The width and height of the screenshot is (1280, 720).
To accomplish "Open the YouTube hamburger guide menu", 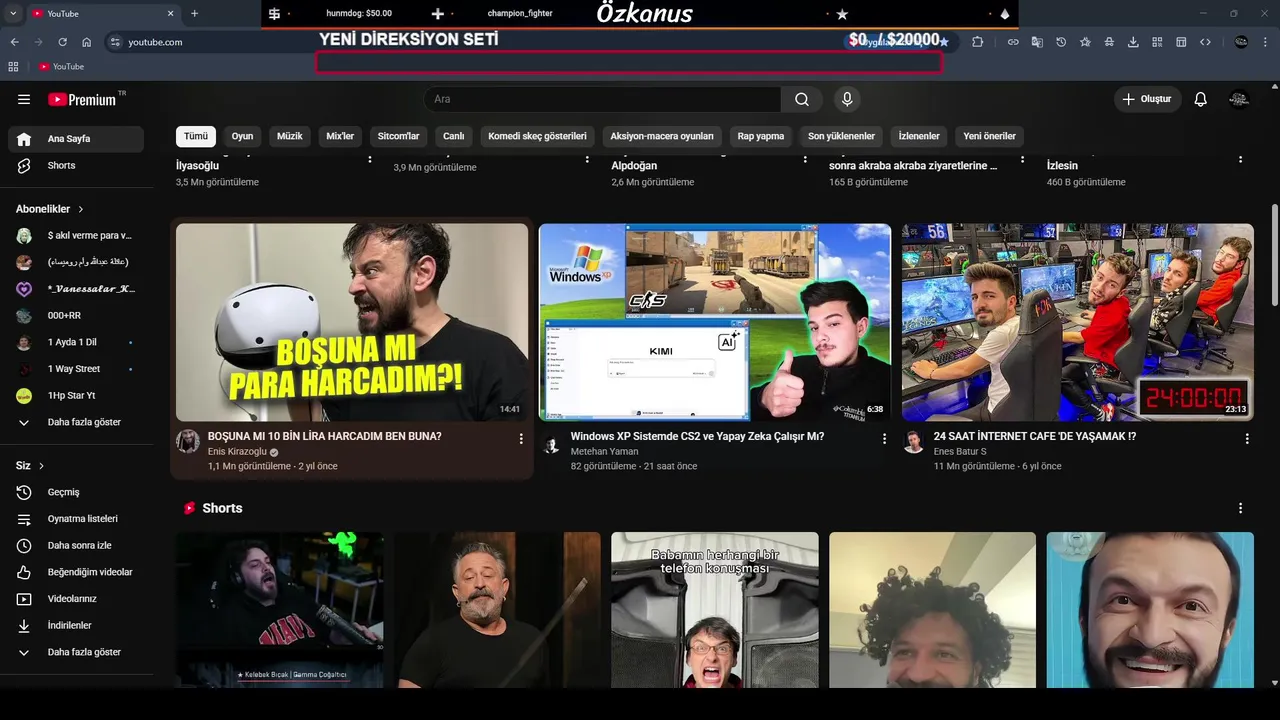I will [x=24, y=99].
